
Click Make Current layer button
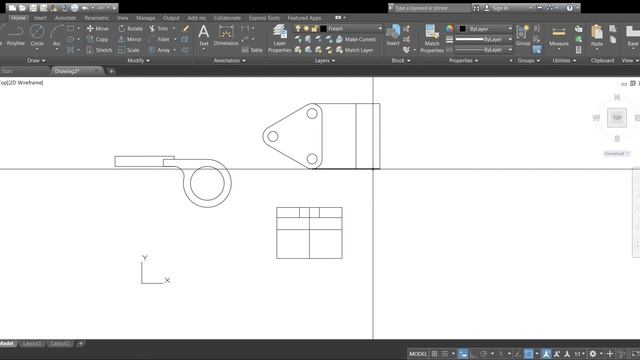tap(356, 39)
